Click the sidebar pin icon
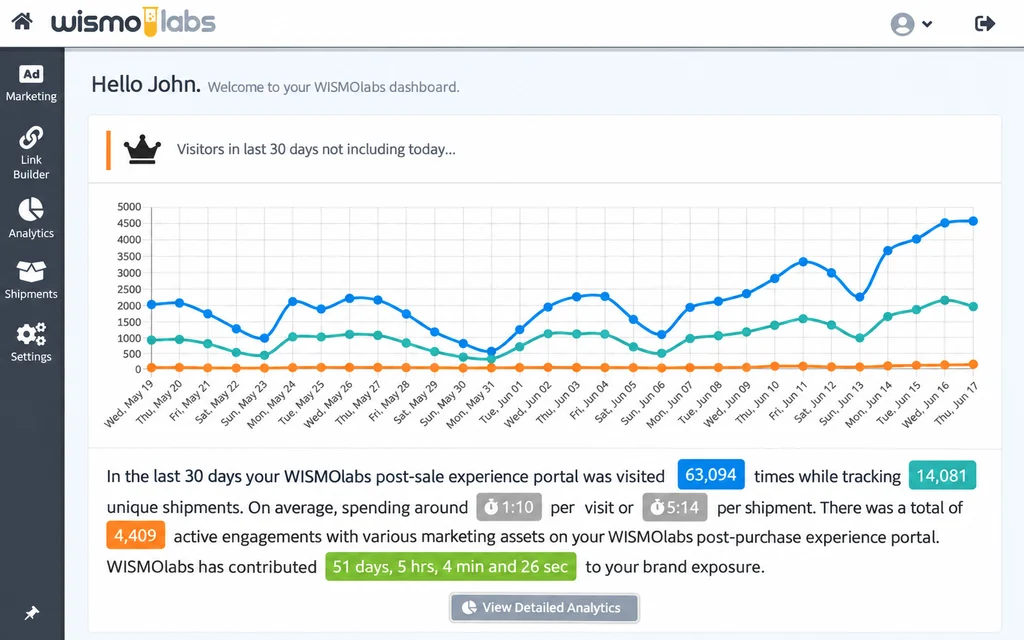 click(x=31, y=613)
